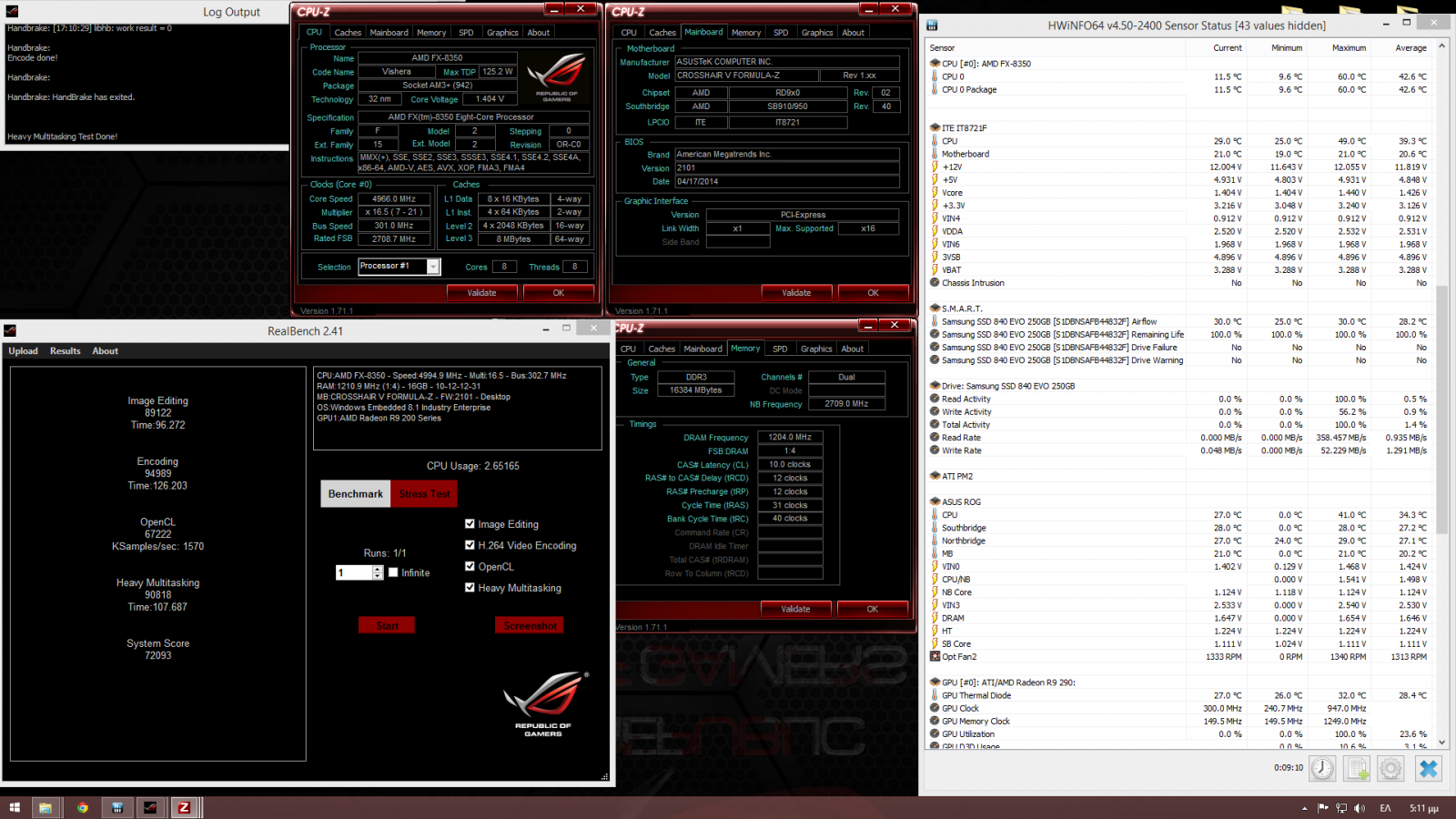The width and height of the screenshot is (1456, 819).
Task: Open File Explorer from taskbar
Action: pos(45,807)
